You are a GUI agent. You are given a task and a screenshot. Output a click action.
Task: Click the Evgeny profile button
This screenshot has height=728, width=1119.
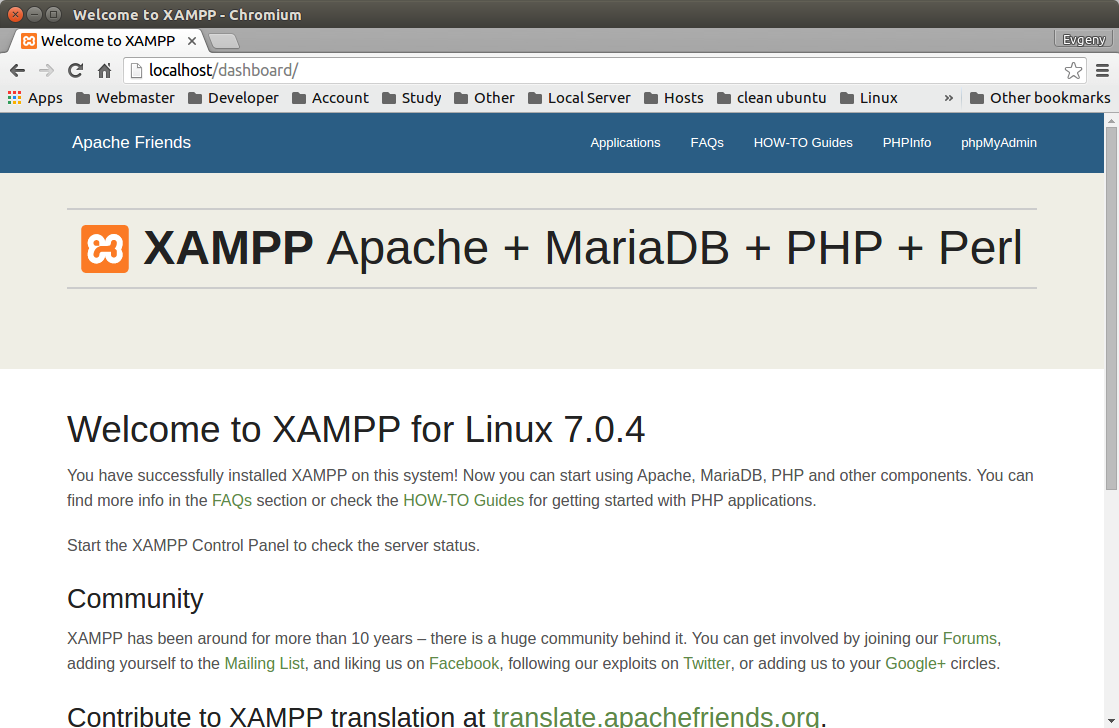(x=1083, y=39)
